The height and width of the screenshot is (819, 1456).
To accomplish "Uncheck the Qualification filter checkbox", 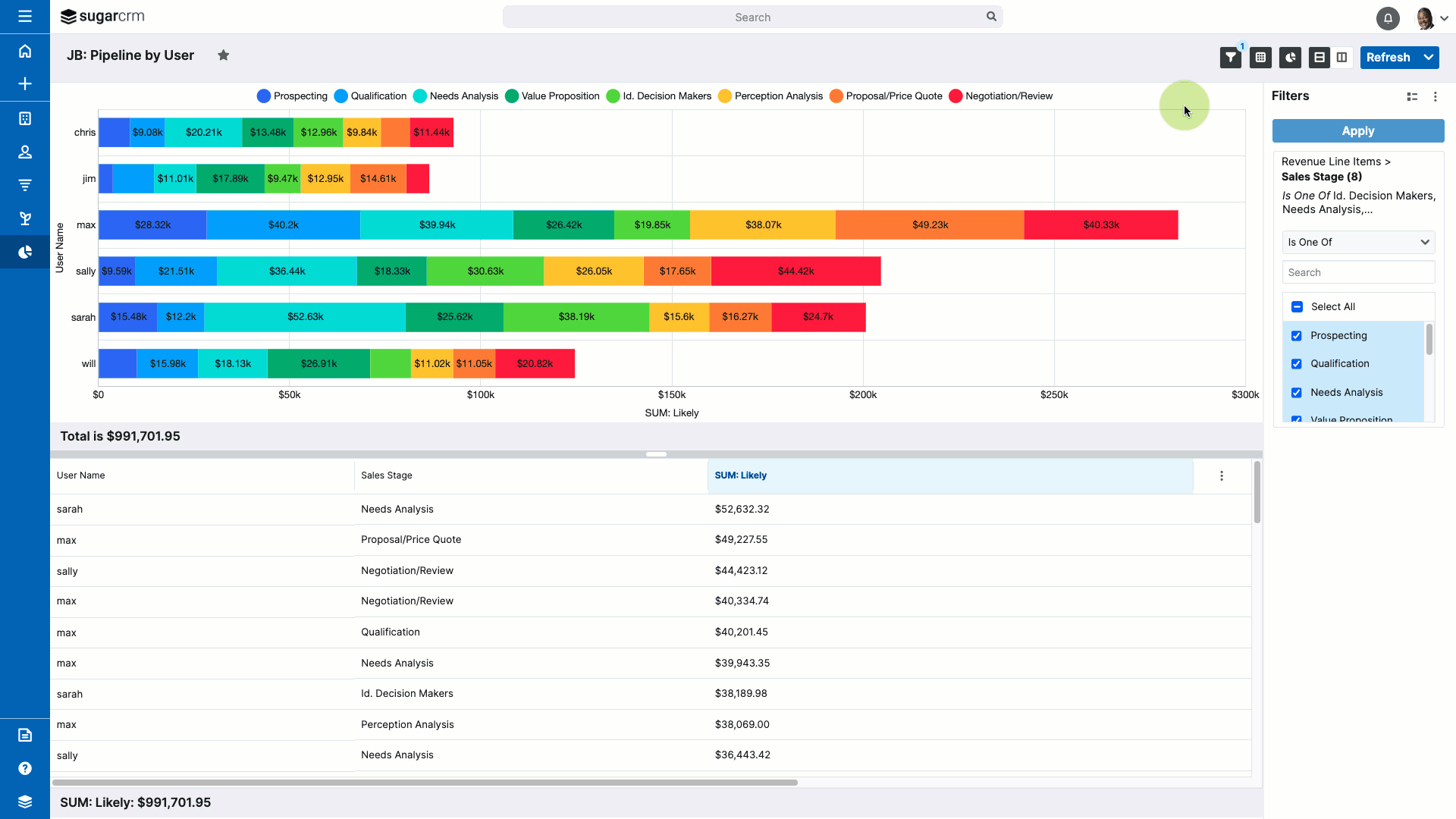I will [1297, 364].
